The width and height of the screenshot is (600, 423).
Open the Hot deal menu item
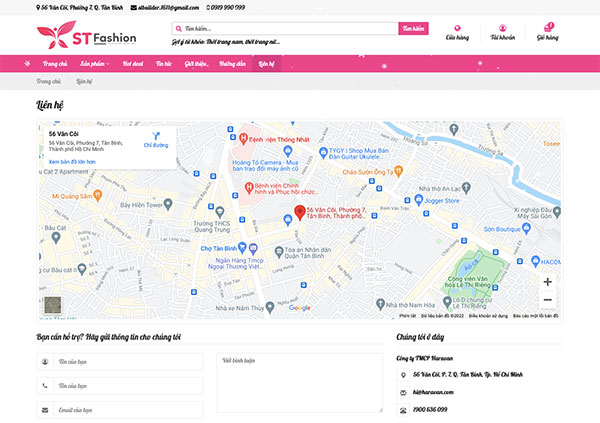[133, 64]
